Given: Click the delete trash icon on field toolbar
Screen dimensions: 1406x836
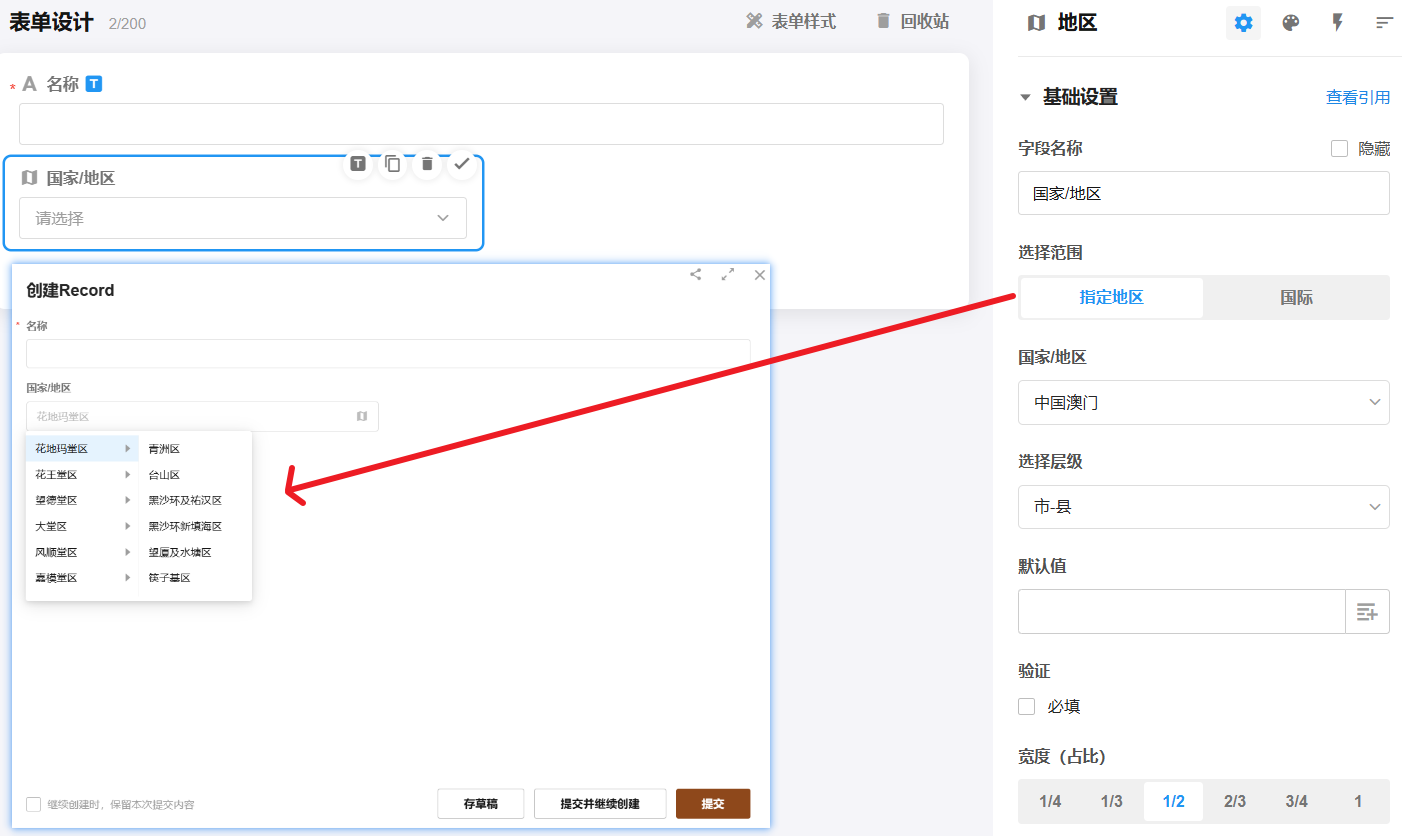Looking at the screenshot, I should click(427, 164).
